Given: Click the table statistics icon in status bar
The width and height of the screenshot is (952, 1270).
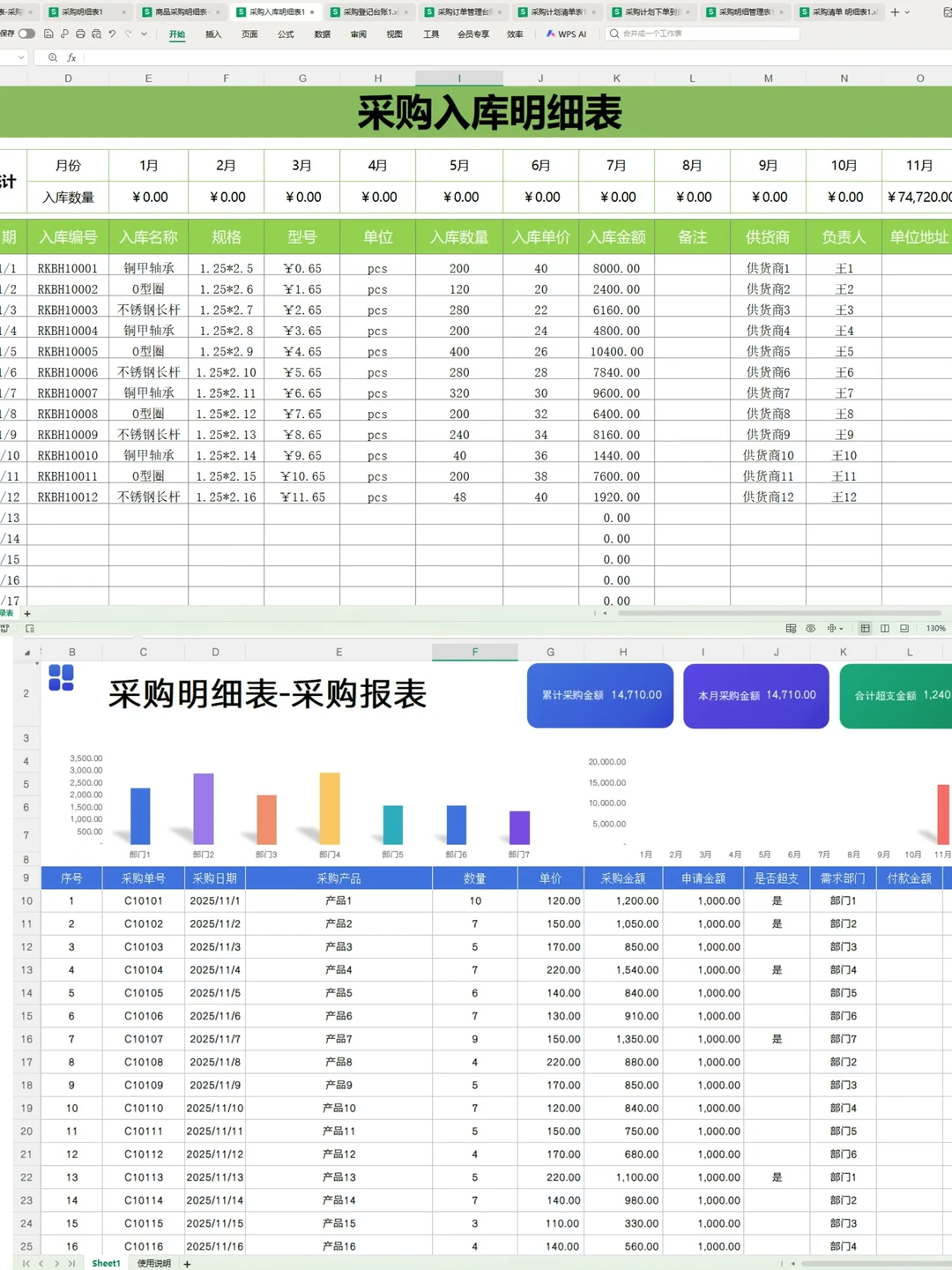Looking at the screenshot, I should 791,629.
